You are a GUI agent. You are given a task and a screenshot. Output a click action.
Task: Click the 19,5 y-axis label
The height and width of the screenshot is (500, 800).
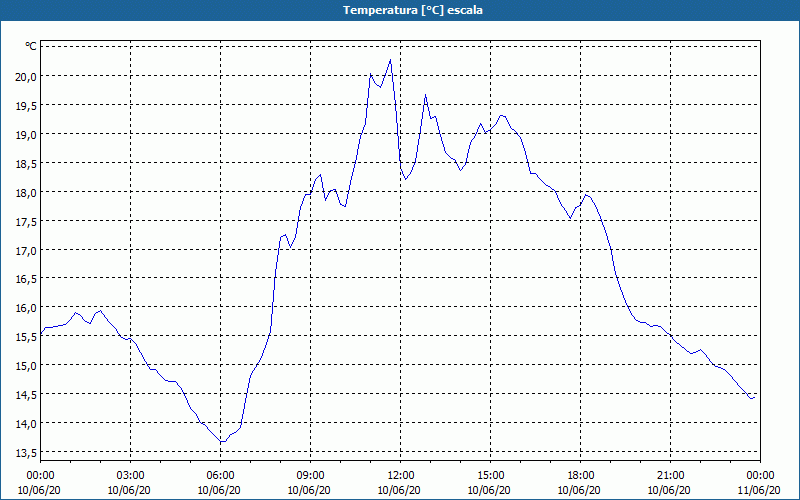click(x=27, y=106)
